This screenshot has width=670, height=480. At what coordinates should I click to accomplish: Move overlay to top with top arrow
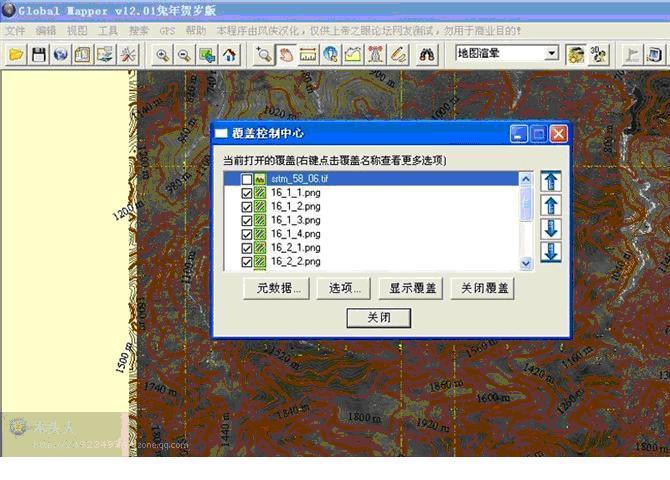click(550, 181)
